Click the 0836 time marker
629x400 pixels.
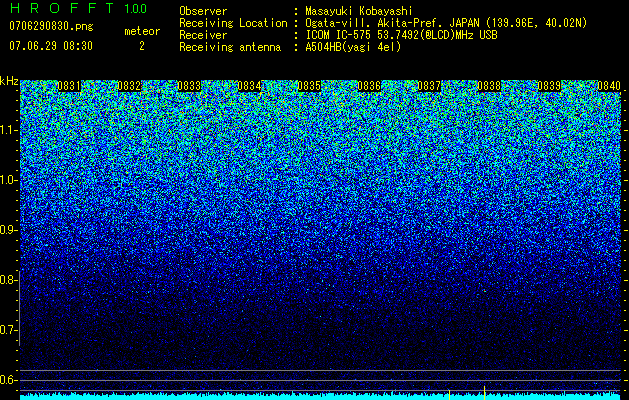(369, 86)
